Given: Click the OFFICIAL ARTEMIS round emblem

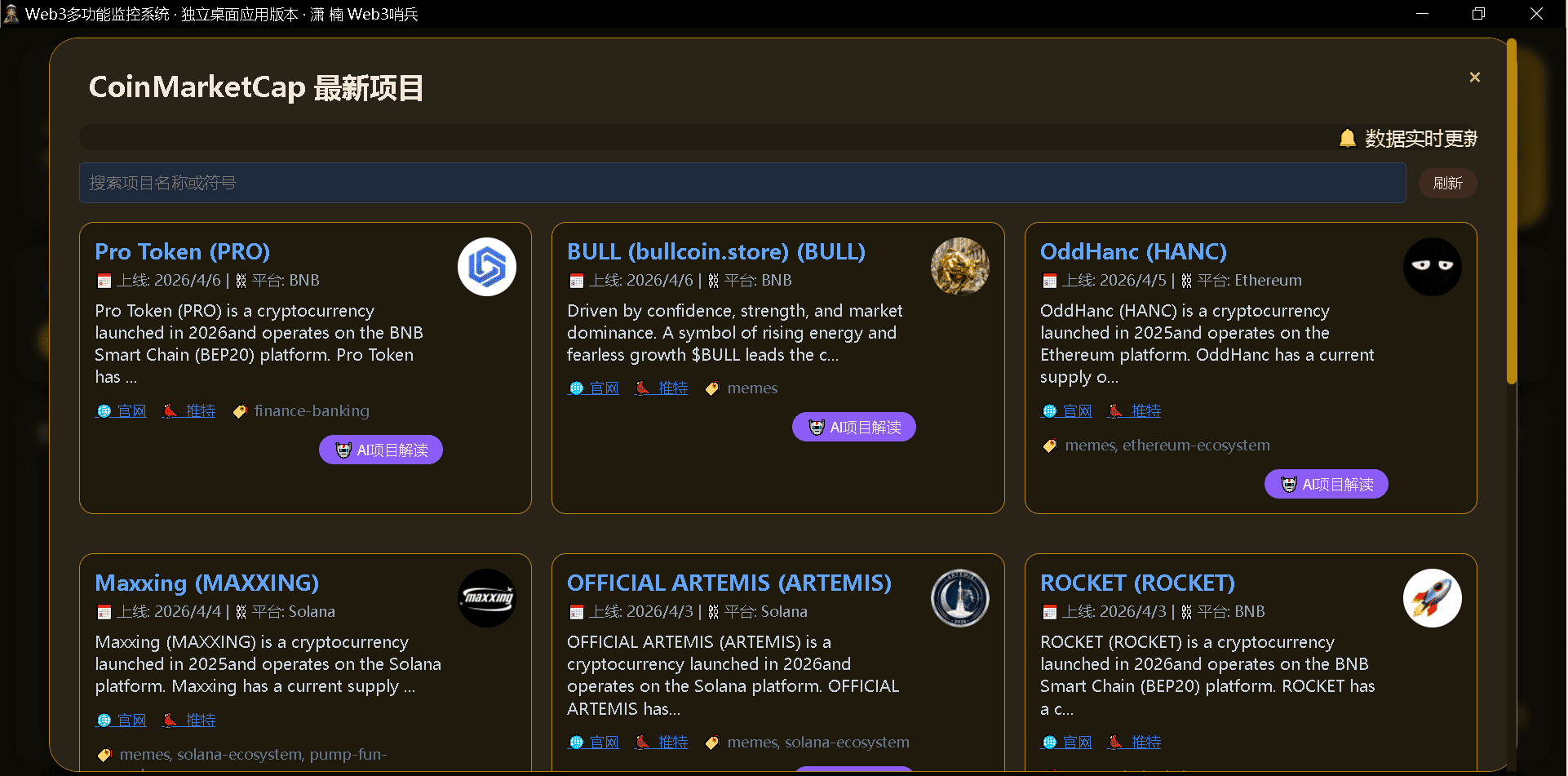Looking at the screenshot, I should point(959,598).
